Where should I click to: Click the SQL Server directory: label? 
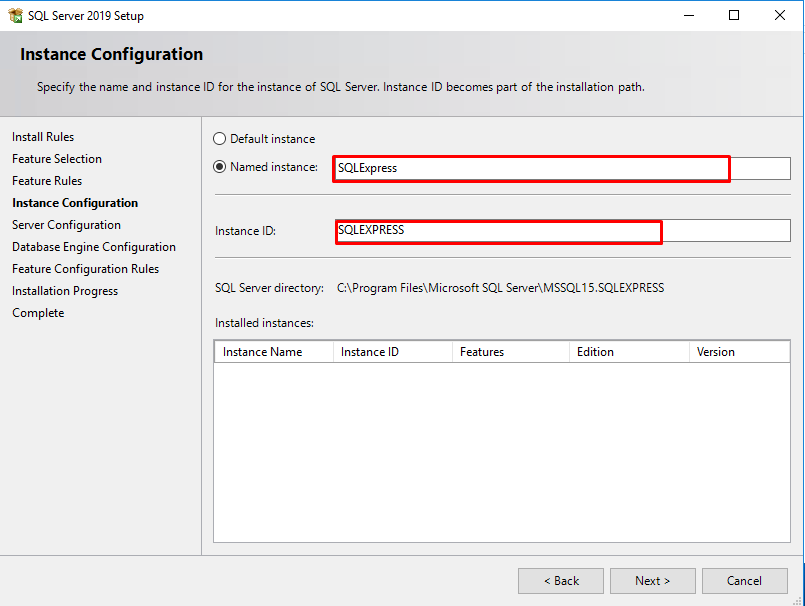point(270,288)
